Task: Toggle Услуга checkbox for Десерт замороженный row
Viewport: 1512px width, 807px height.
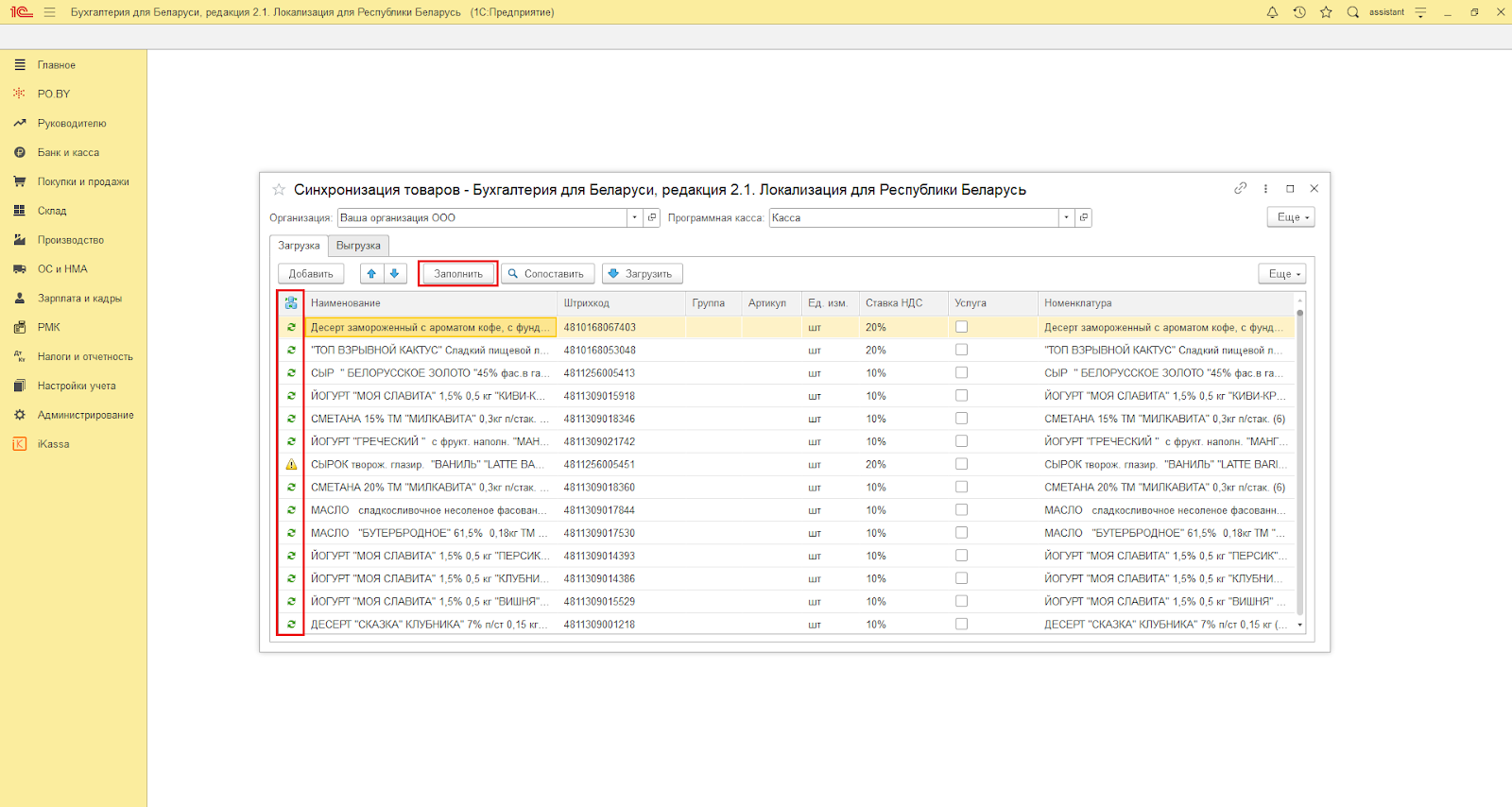Action: pos(961,327)
